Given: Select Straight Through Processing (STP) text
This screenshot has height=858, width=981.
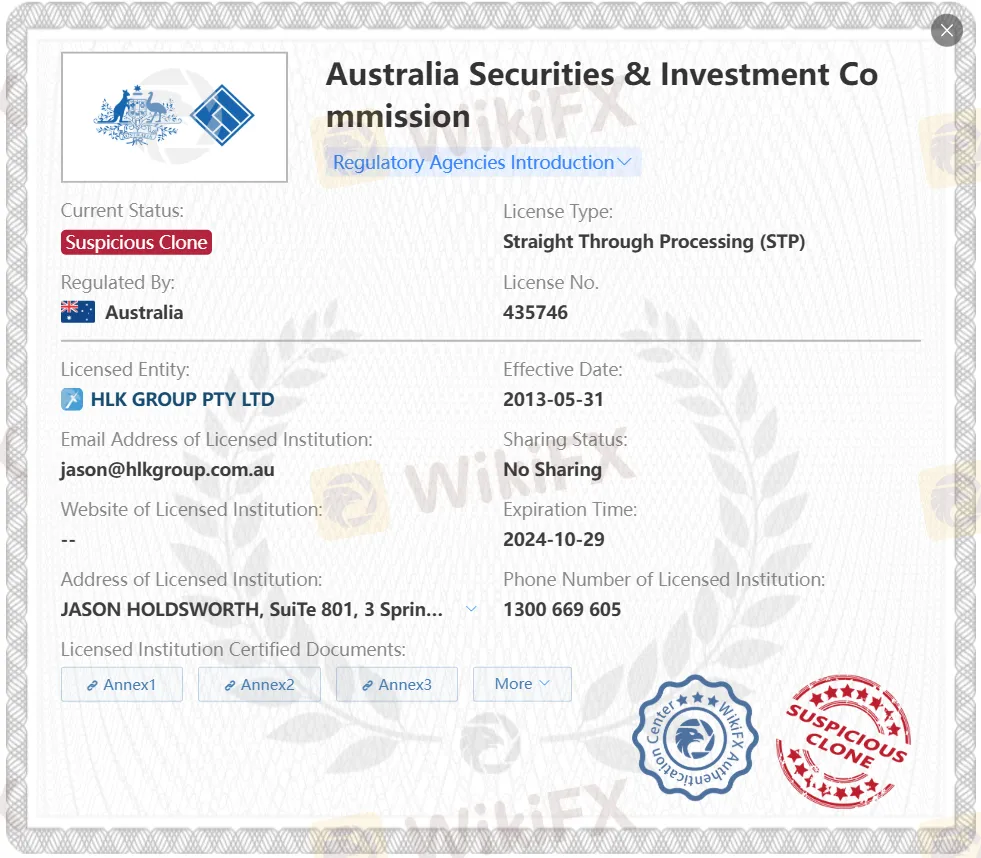Looking at the screenshot, I should [x=654, y=242].
